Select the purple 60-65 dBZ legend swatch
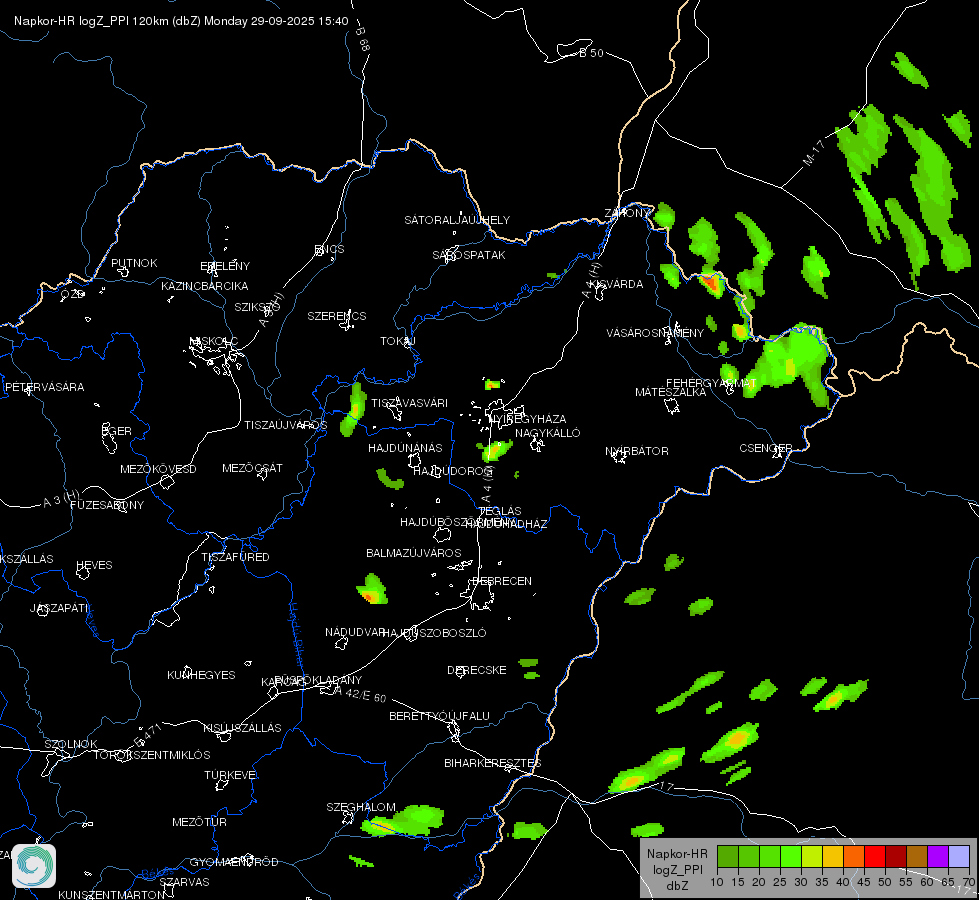 pos(938,857)
